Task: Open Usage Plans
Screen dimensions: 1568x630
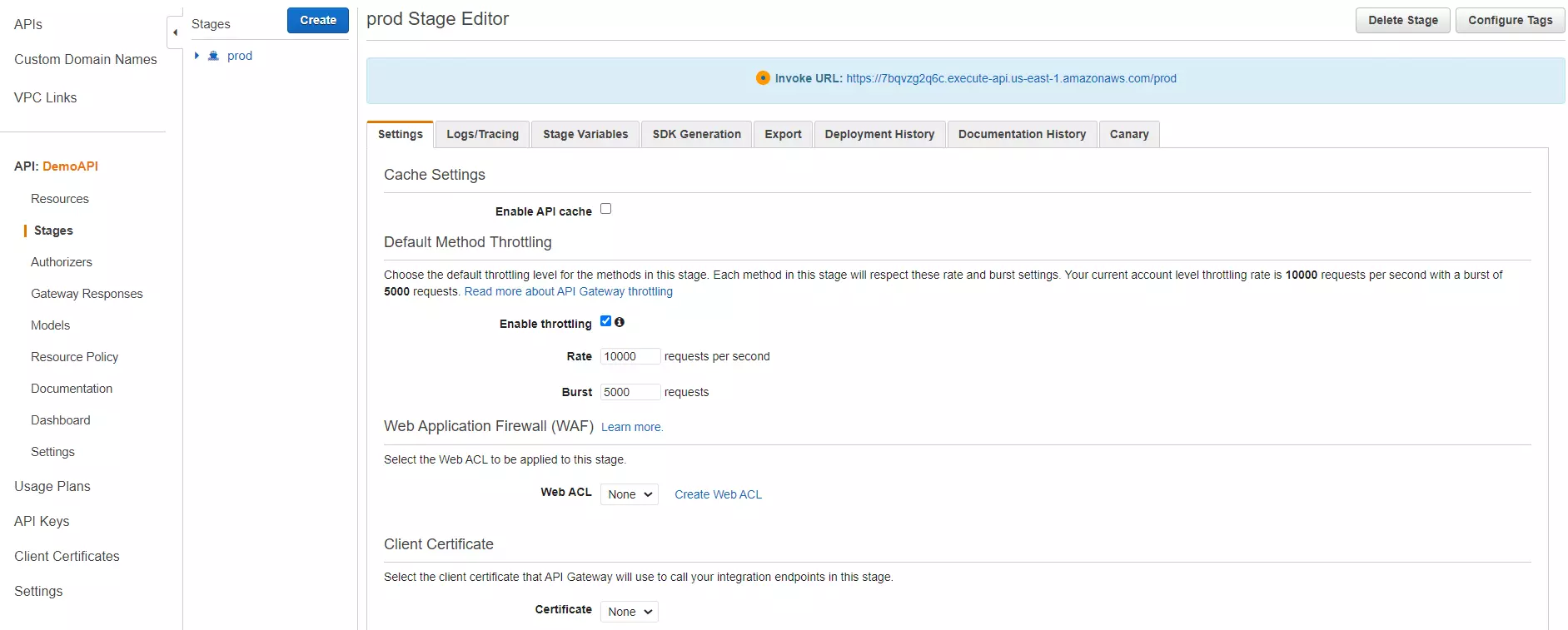Action: 52,486
